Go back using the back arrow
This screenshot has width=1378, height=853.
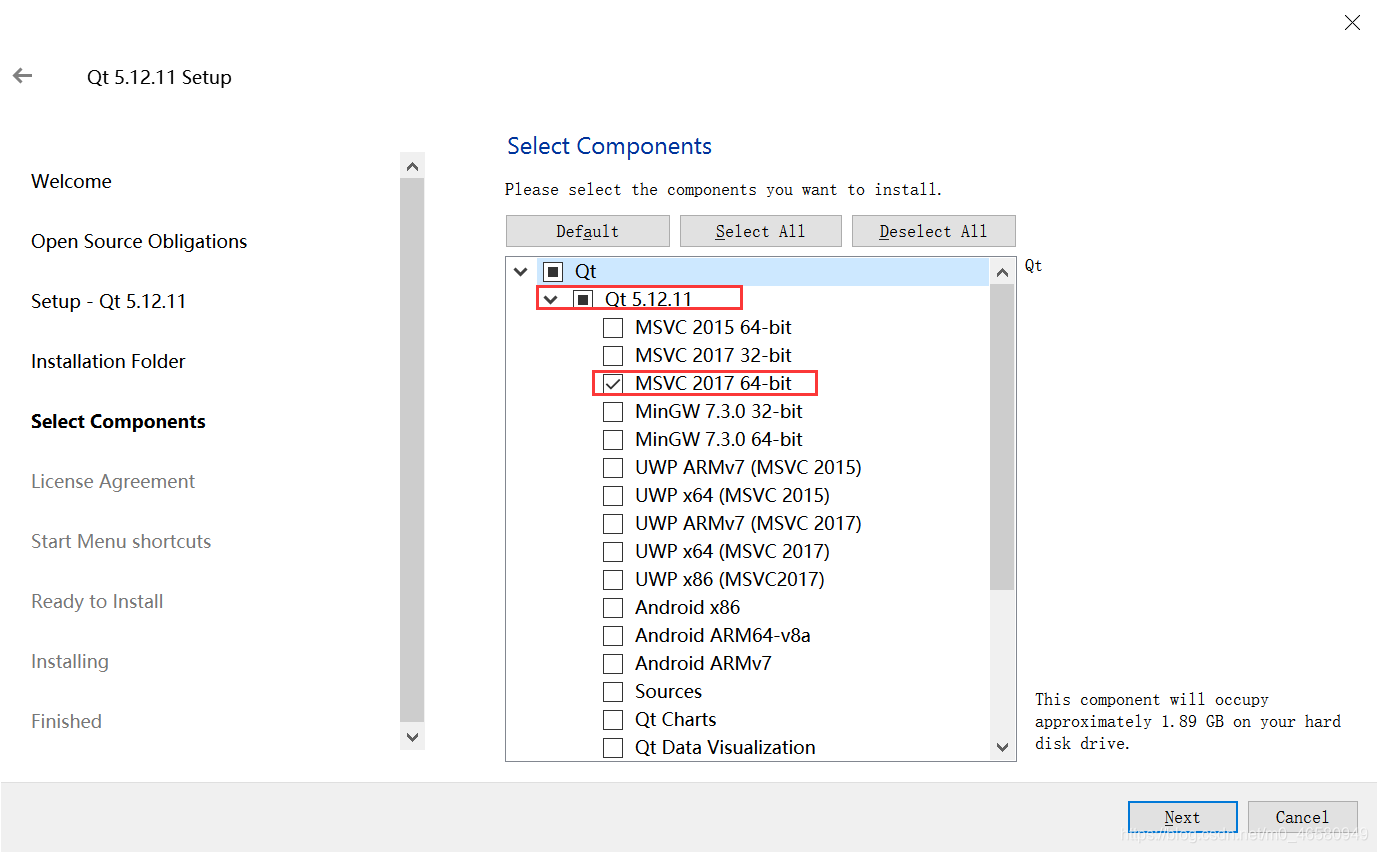click(23, 76)
